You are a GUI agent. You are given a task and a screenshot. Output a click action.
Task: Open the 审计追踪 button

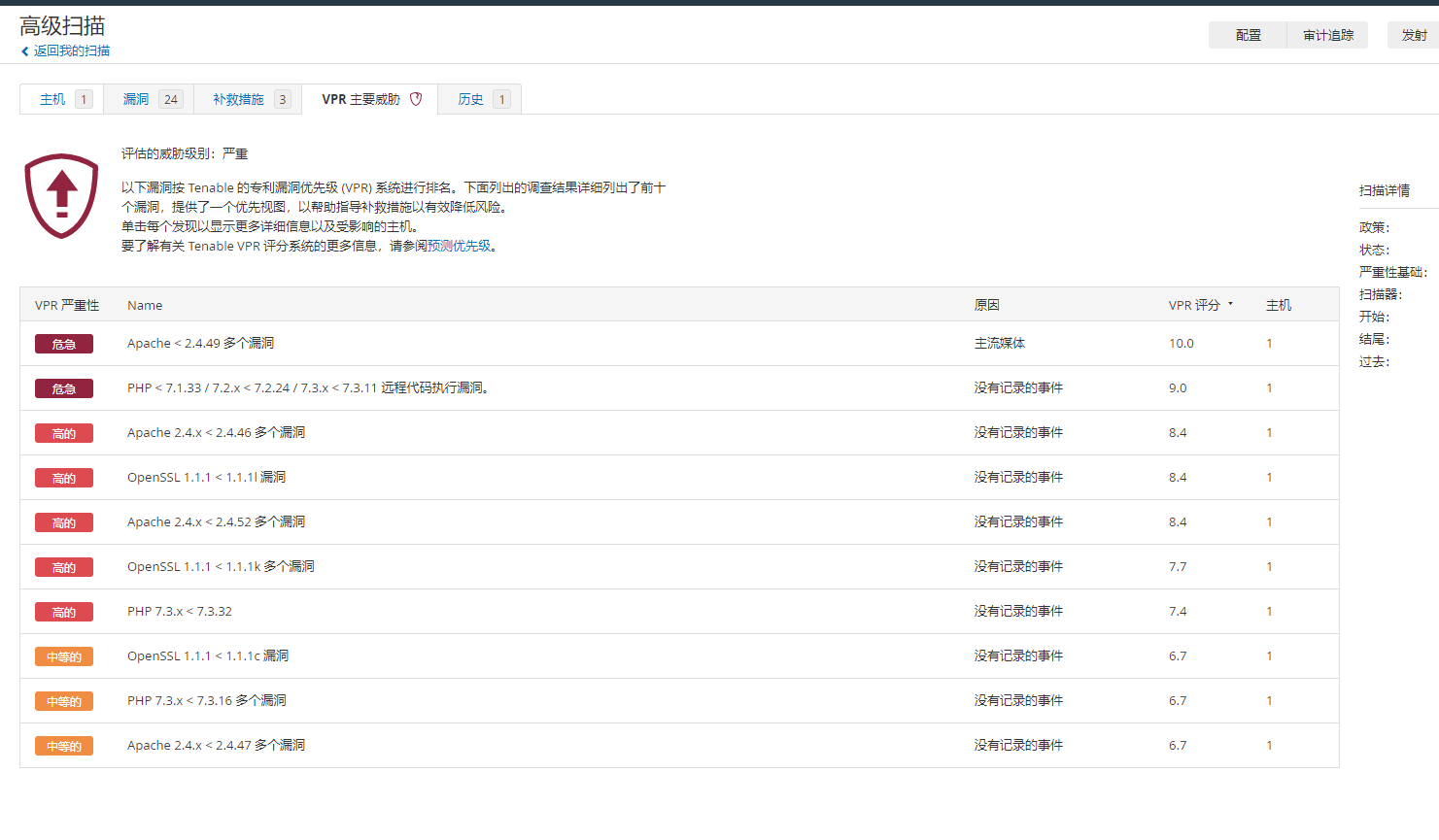1327,35
